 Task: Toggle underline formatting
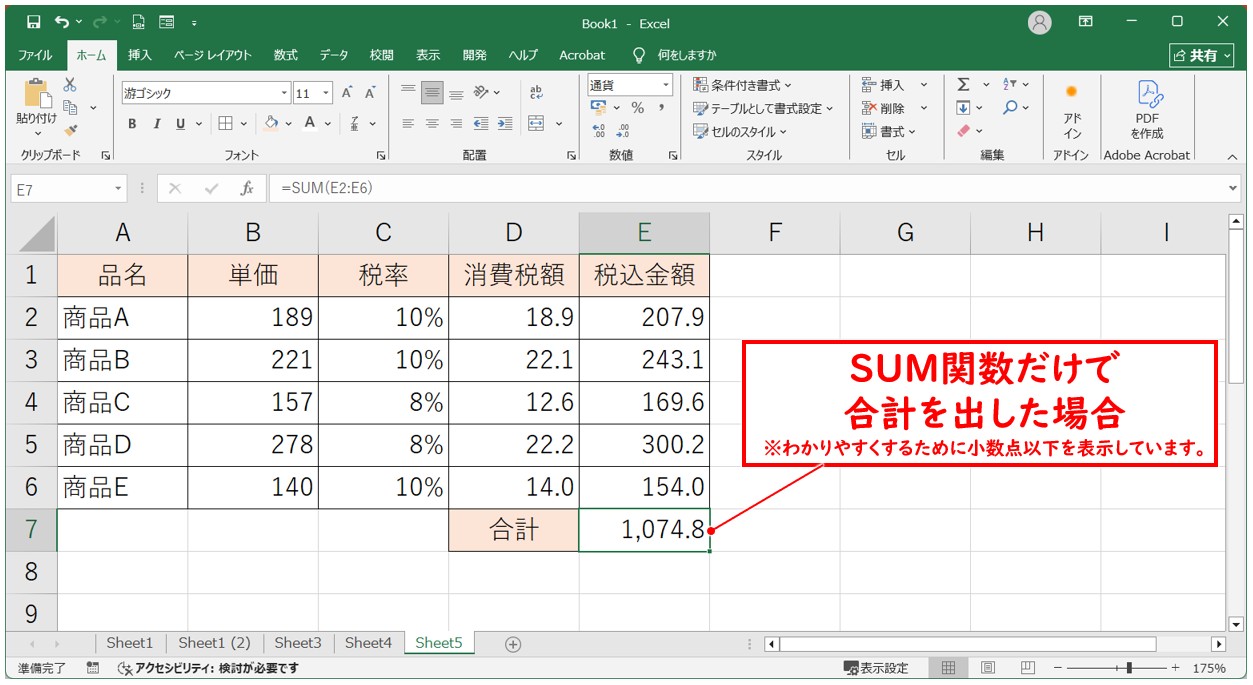[x=181, y=124]
